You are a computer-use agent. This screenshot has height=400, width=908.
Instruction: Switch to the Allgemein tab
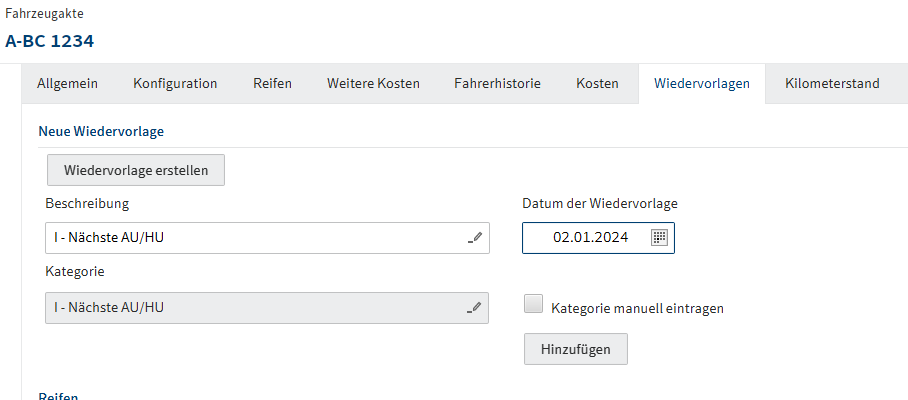tap(67, 84)
